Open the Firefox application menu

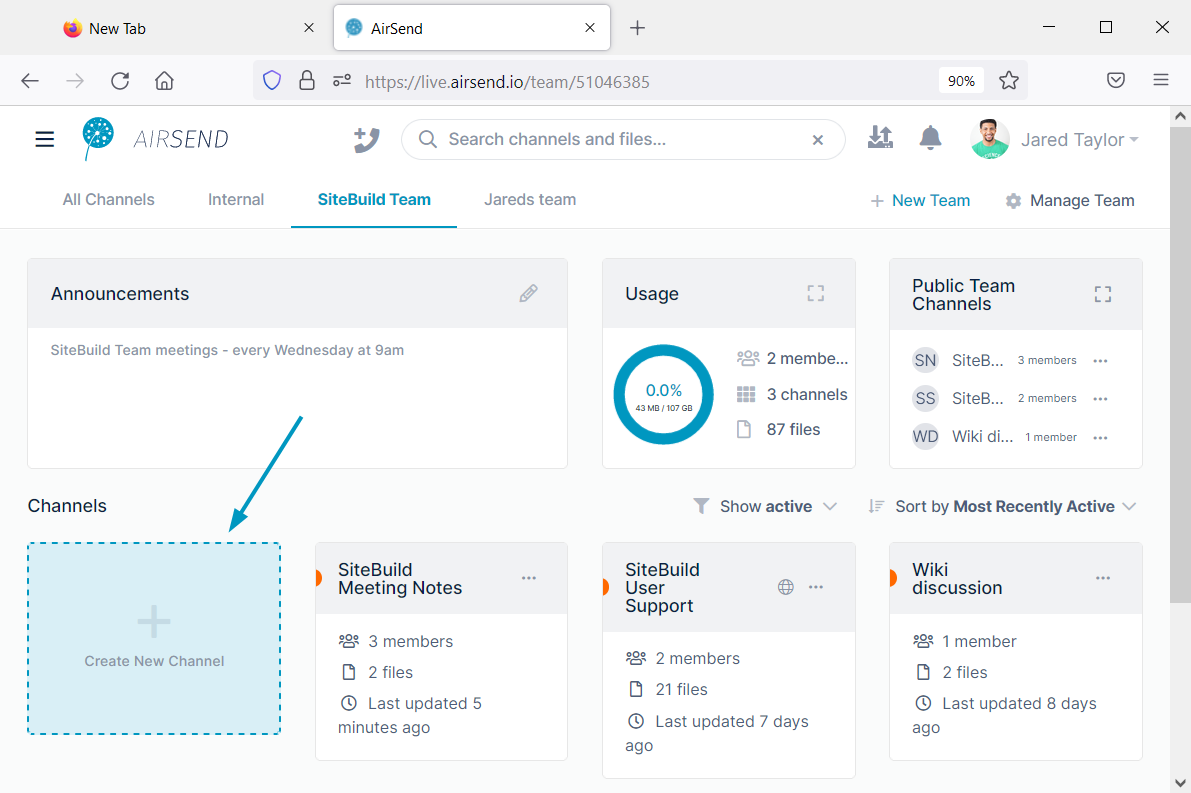coord(1161,80)
